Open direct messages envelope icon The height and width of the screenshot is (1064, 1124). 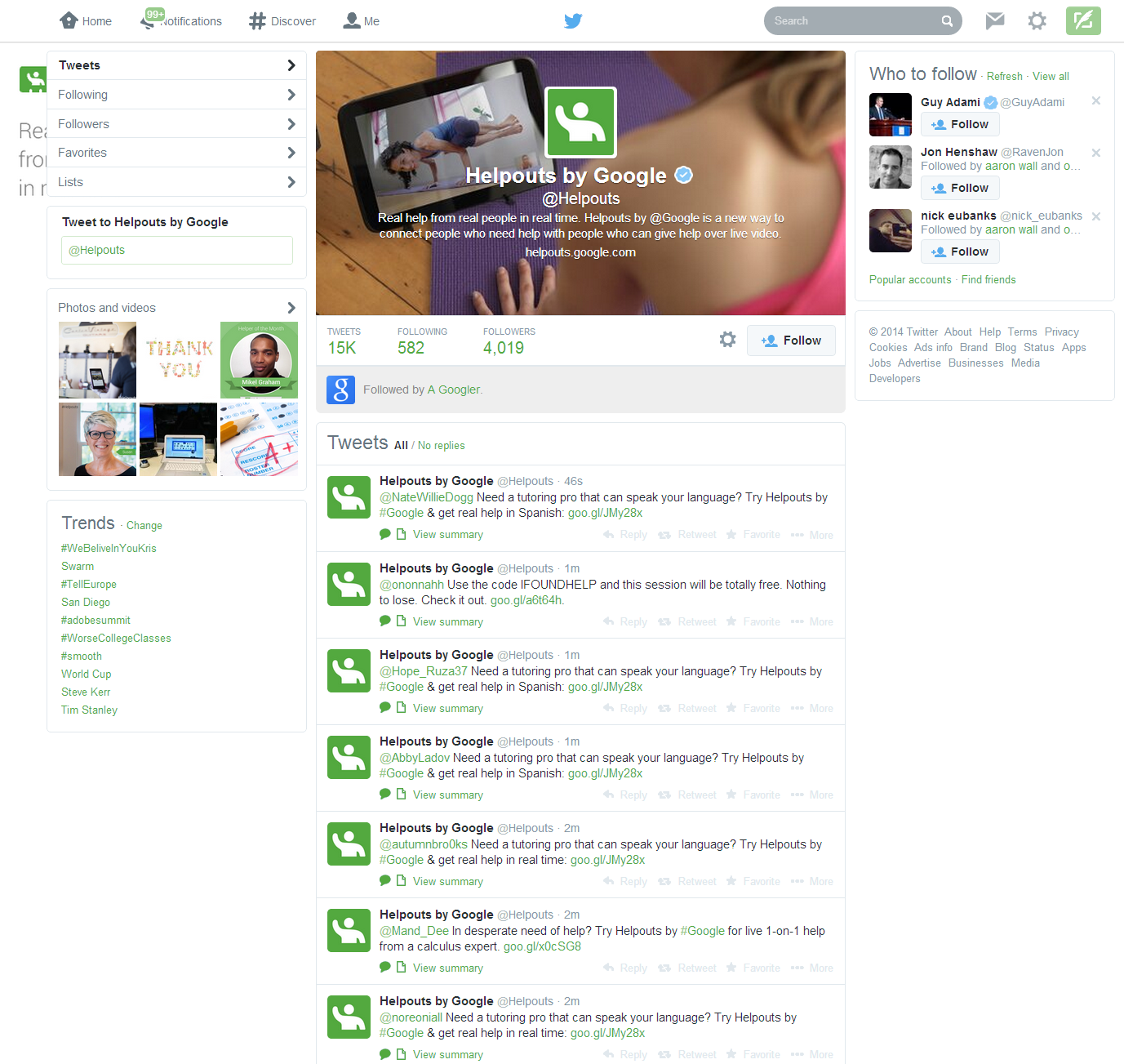[994, 20]
